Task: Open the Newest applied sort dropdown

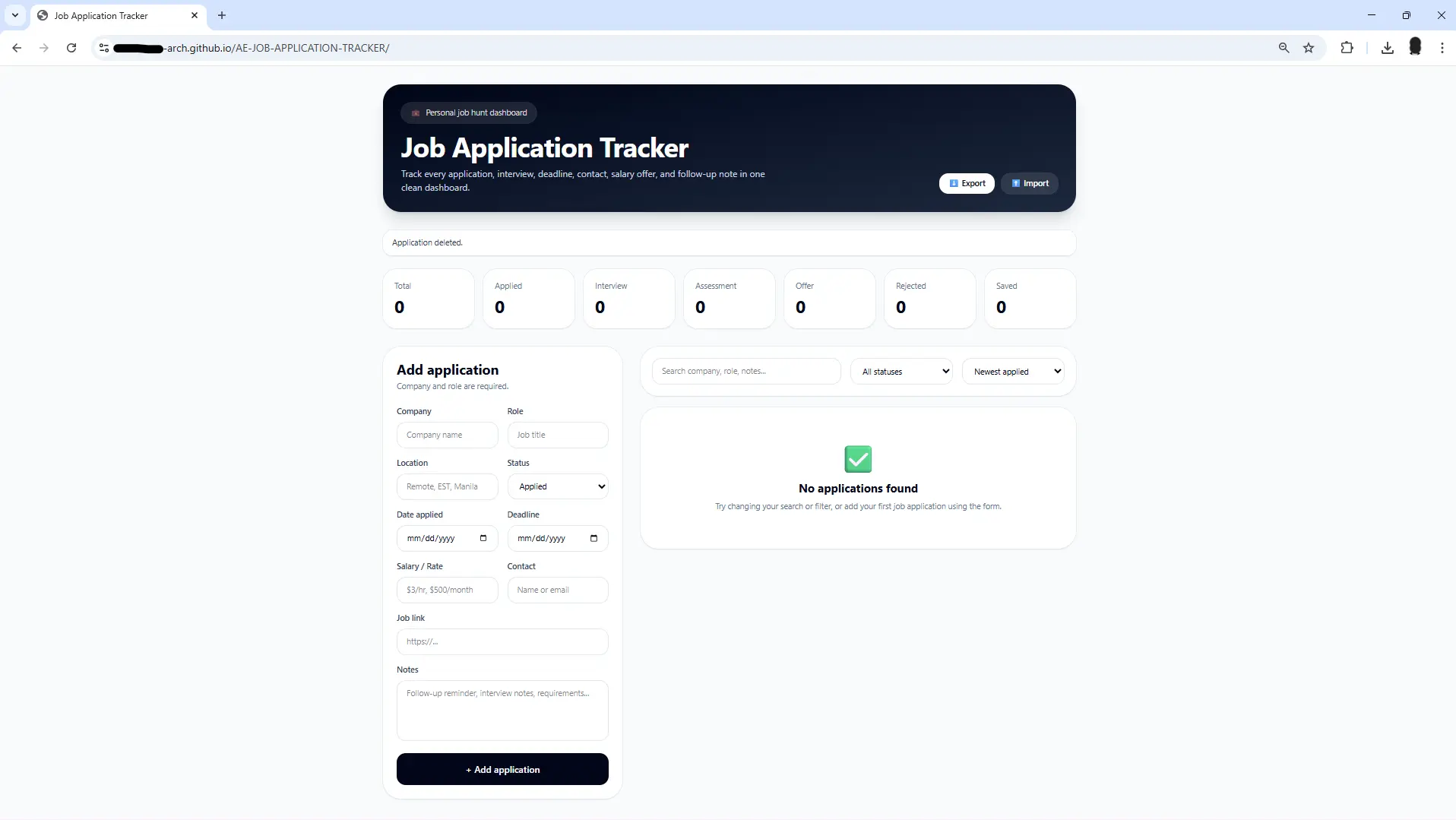Action: tap(1013, 372)
